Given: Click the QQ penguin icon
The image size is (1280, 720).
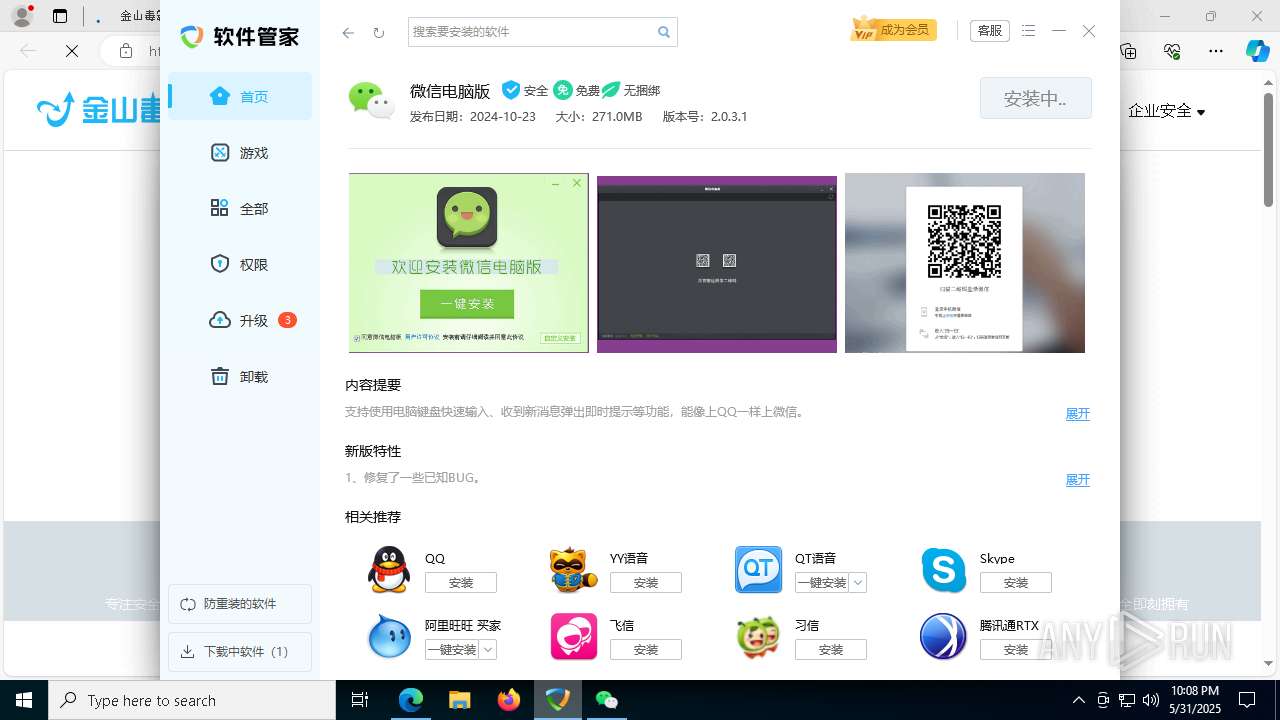Looking at the screenshot, I should point(389,570).
